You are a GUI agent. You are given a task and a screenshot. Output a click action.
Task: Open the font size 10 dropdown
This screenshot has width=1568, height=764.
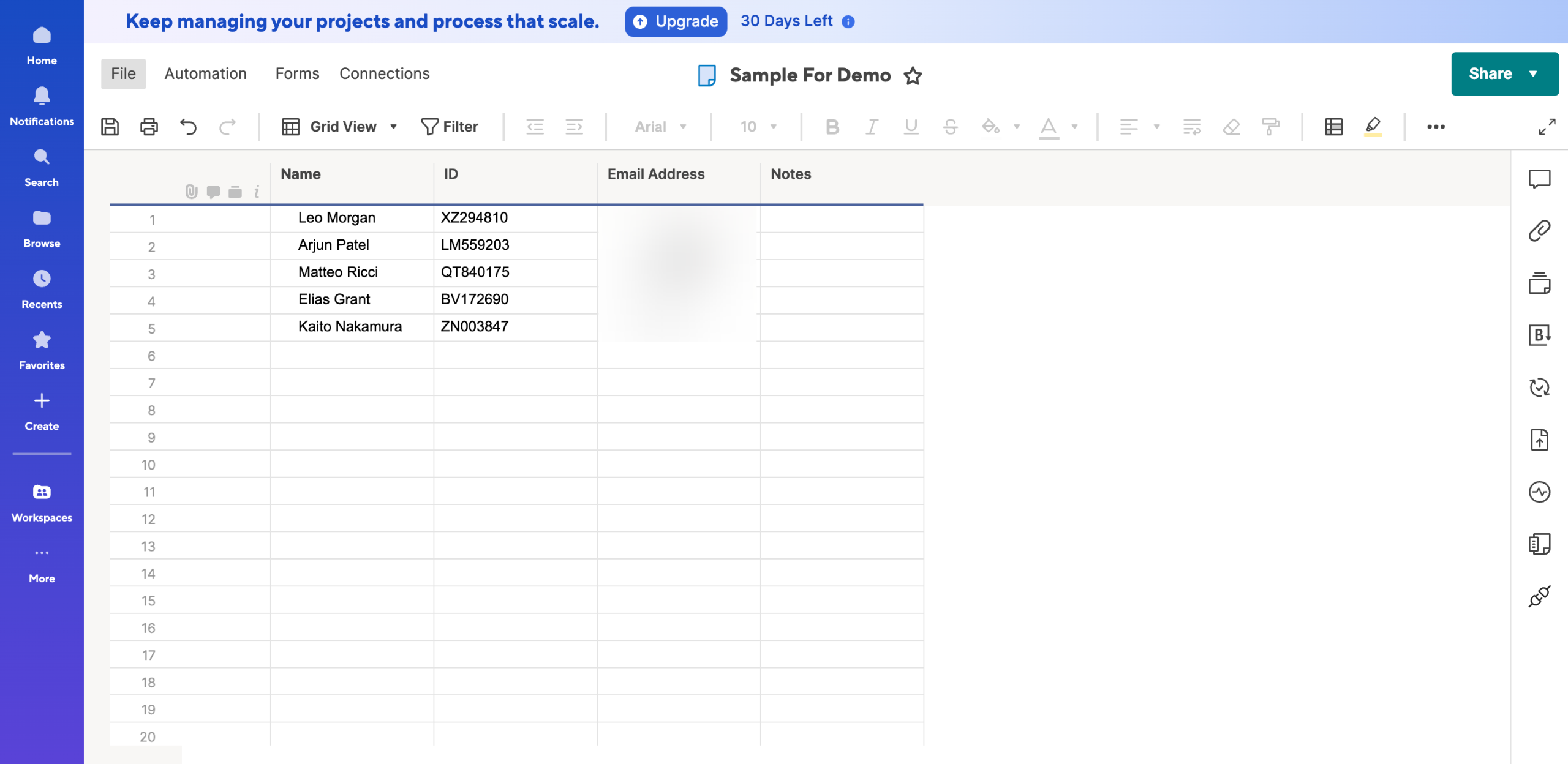(x=758, y=127)
